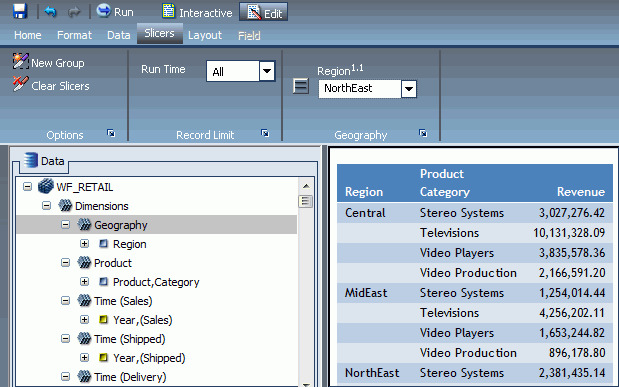This screenshot has width=619, height=387.
Task: Open the Data ribbon tab
Action: (x=118, y=35)
